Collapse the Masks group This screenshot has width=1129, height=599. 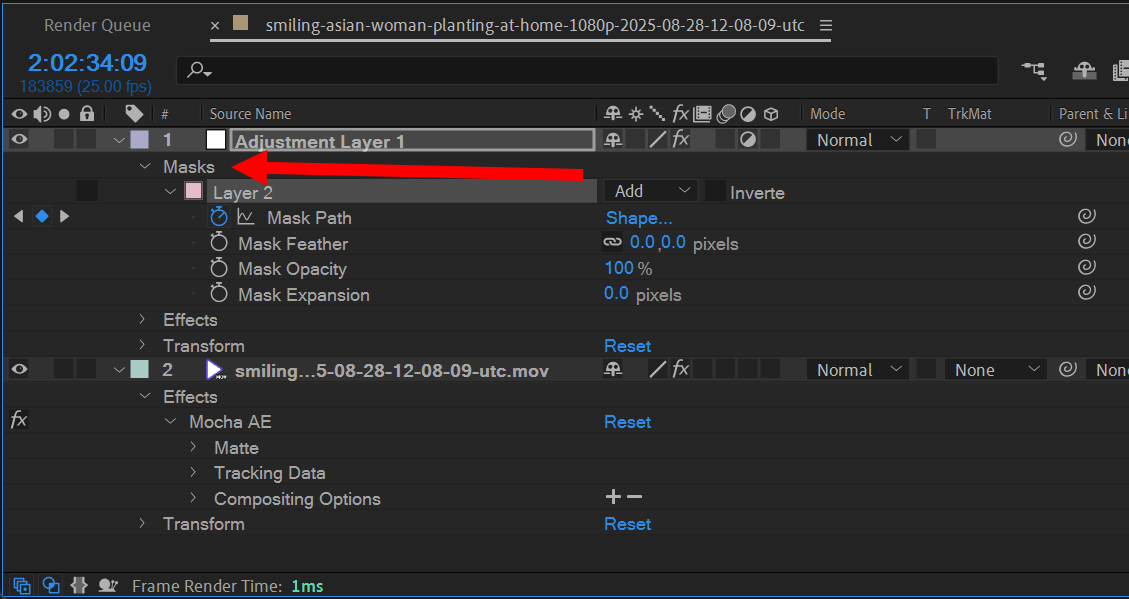pyautogui.click(x=145, y=166)
